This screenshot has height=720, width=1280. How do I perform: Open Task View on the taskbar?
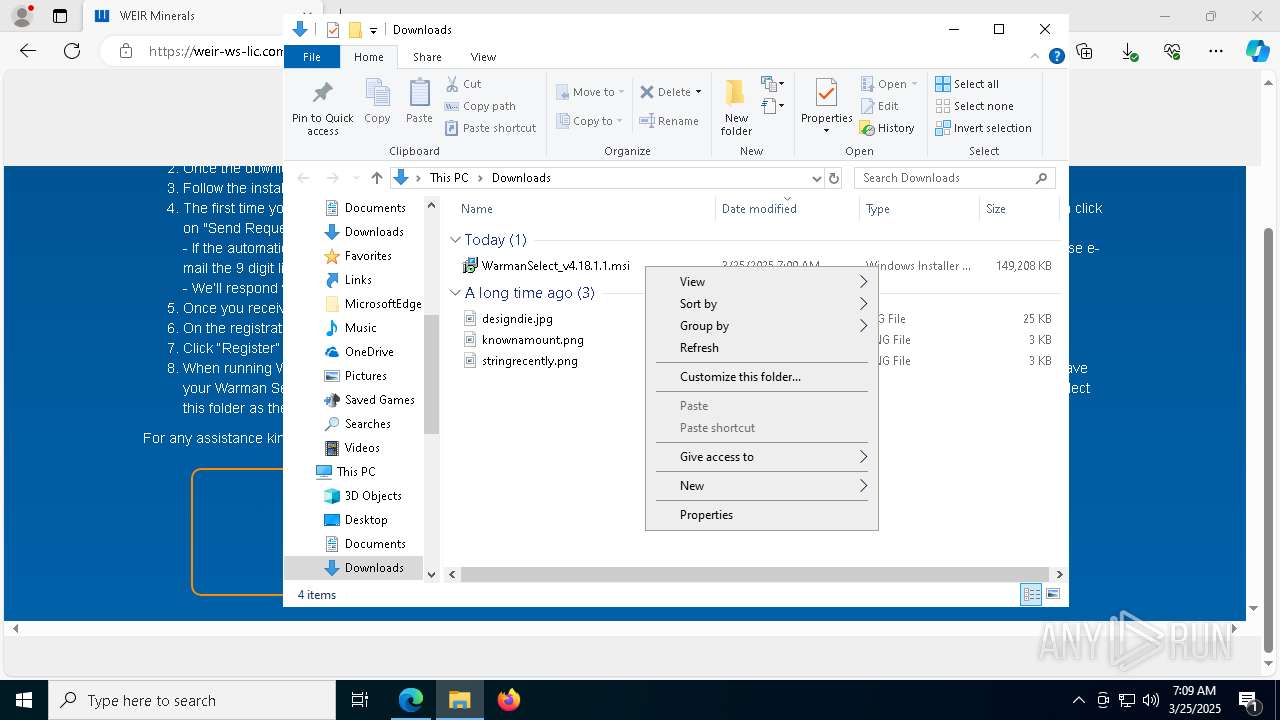pos(361,700)
